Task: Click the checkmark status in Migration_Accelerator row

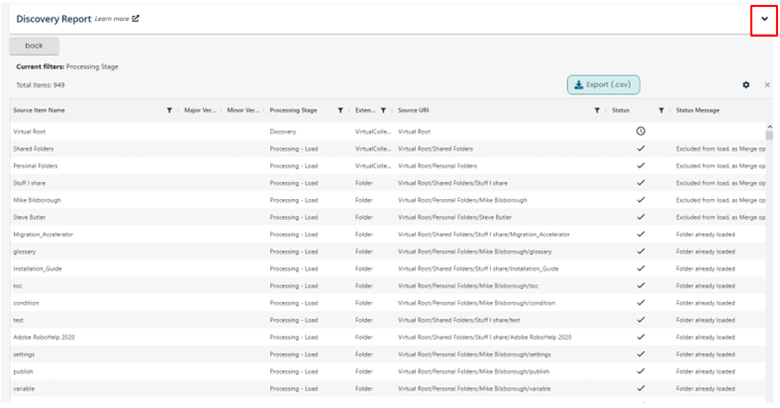Action: 641,234
